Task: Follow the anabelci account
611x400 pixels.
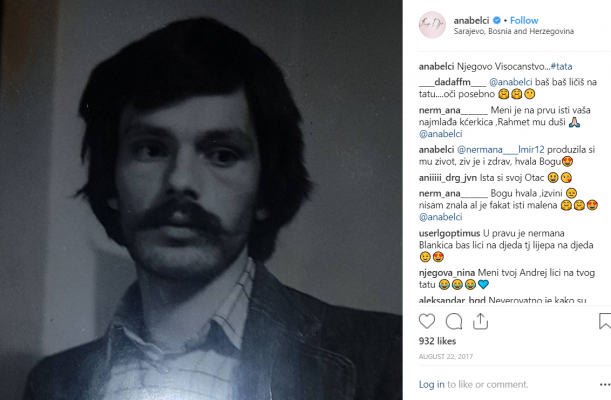Action: pos(524,20)
